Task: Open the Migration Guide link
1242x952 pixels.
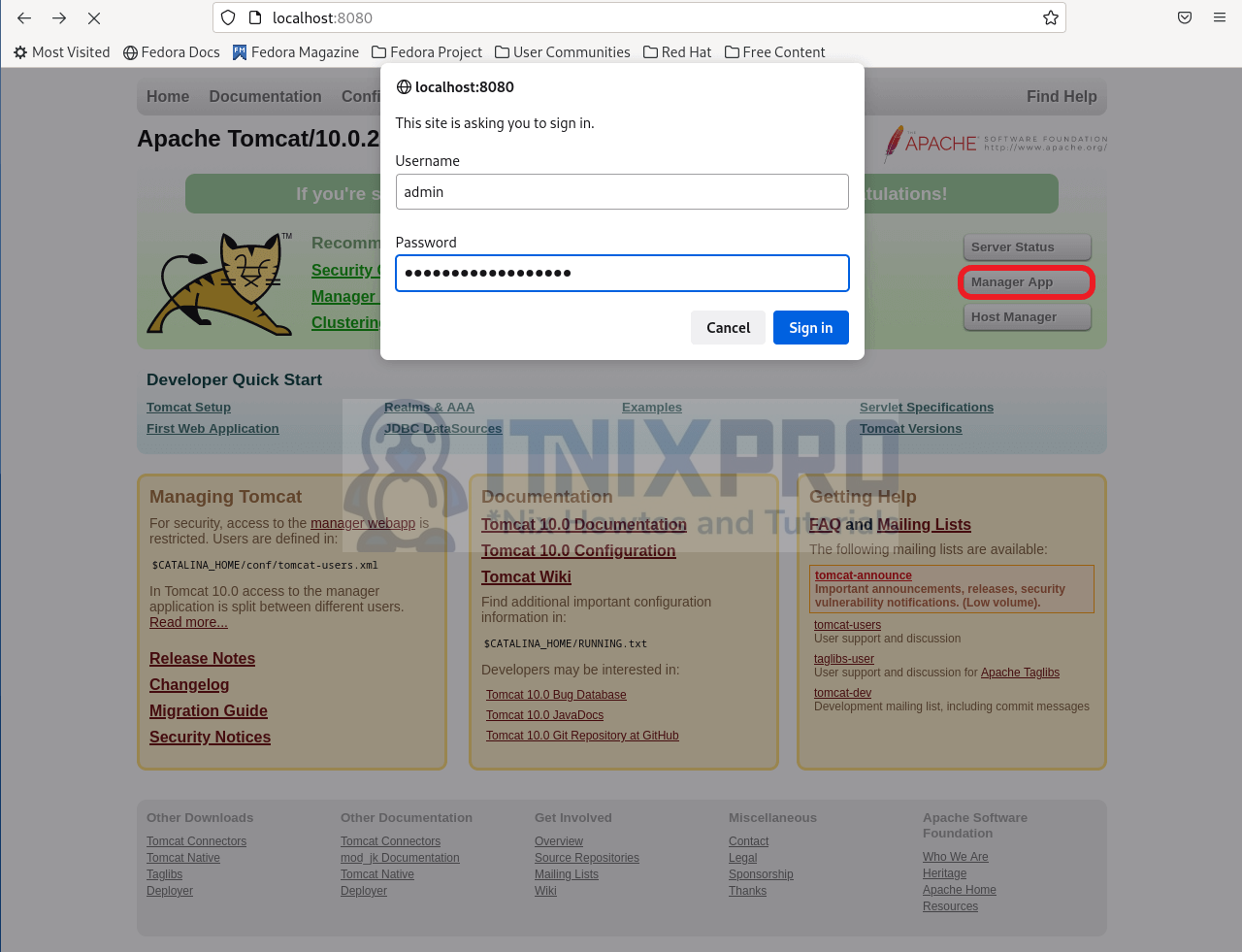Action: [x=209, y=710]
